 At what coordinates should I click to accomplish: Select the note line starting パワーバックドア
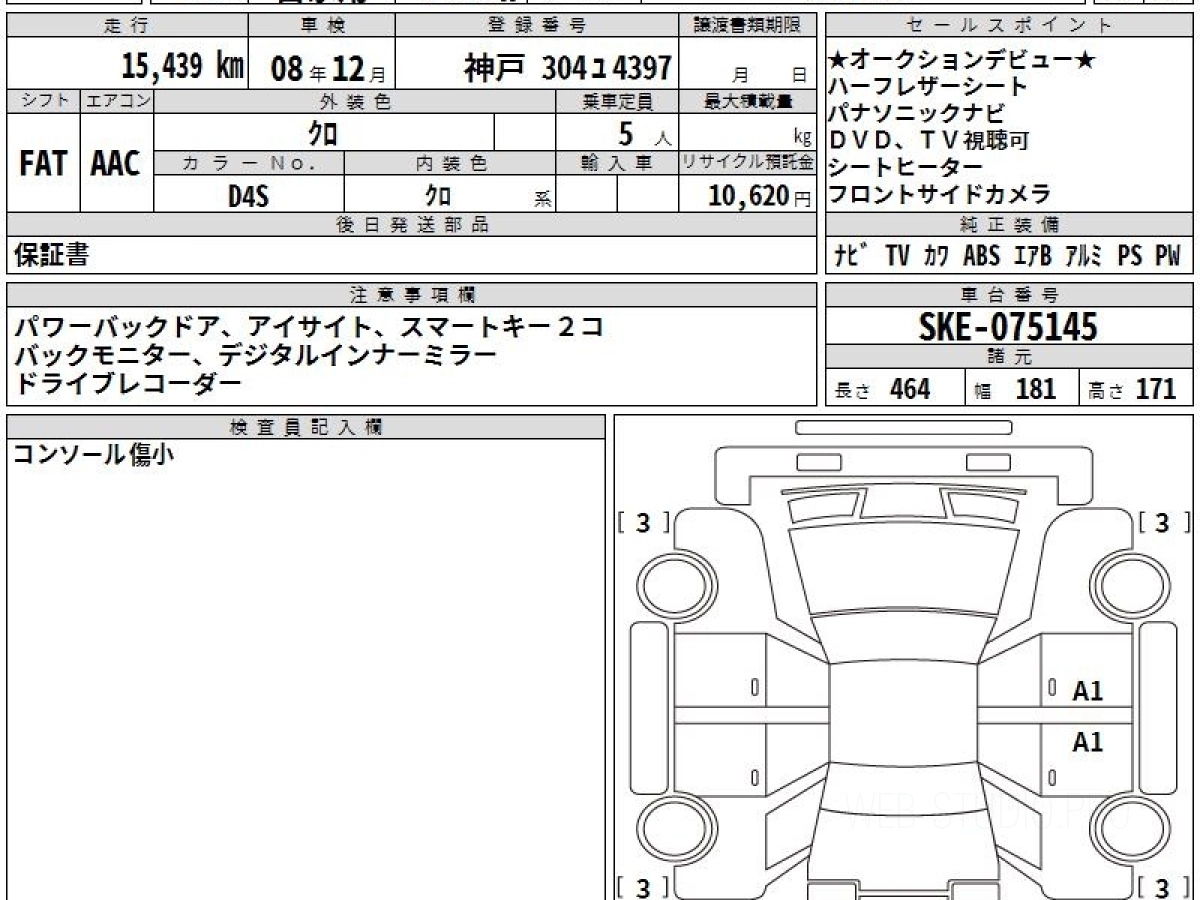(309, 327)
